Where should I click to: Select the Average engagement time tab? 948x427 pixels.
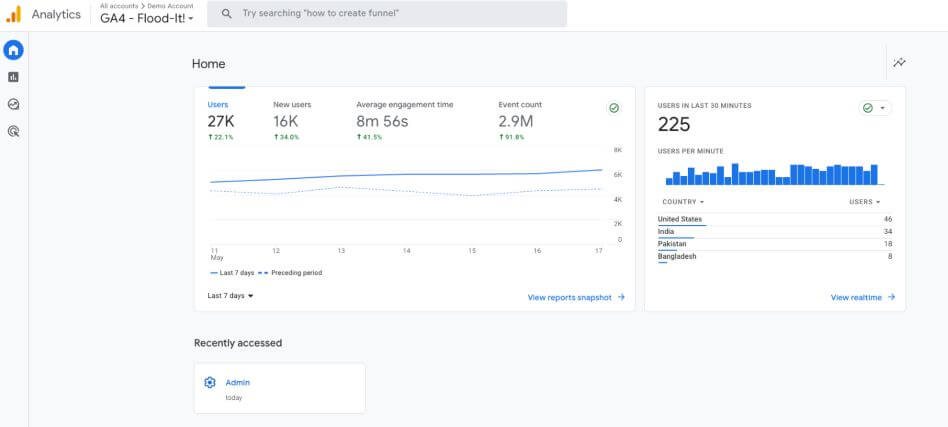point(403,104)
